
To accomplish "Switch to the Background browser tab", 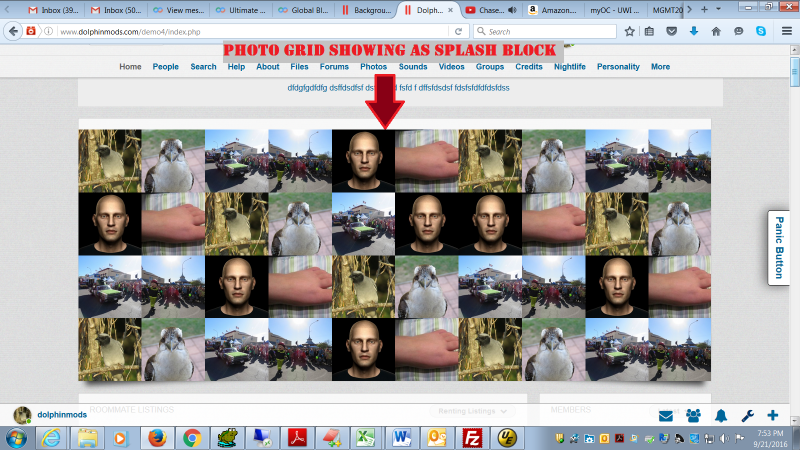I will coord(366,10).
